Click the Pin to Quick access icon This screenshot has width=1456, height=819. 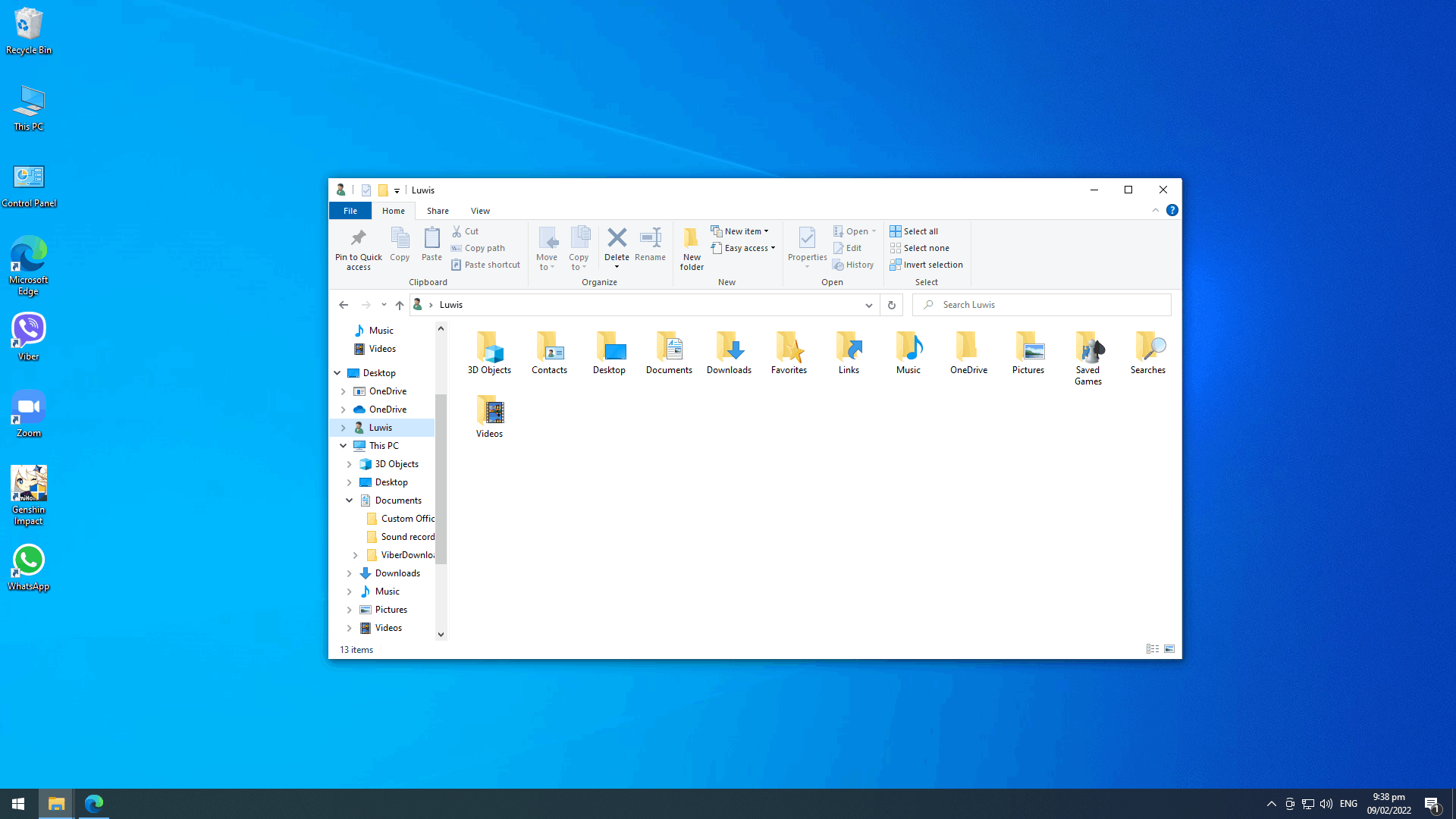click(x=358, y=238)
